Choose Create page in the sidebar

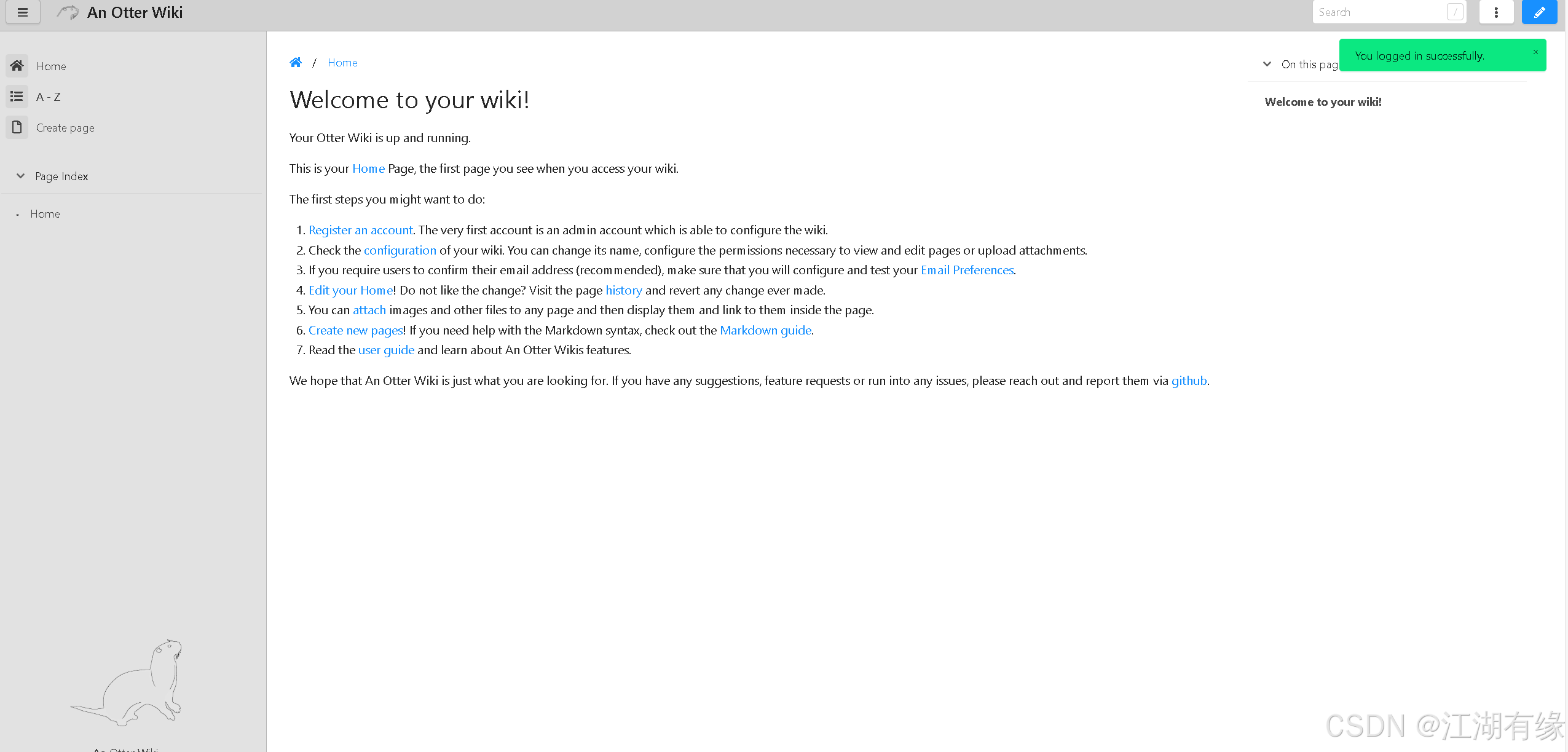[65, 128]
